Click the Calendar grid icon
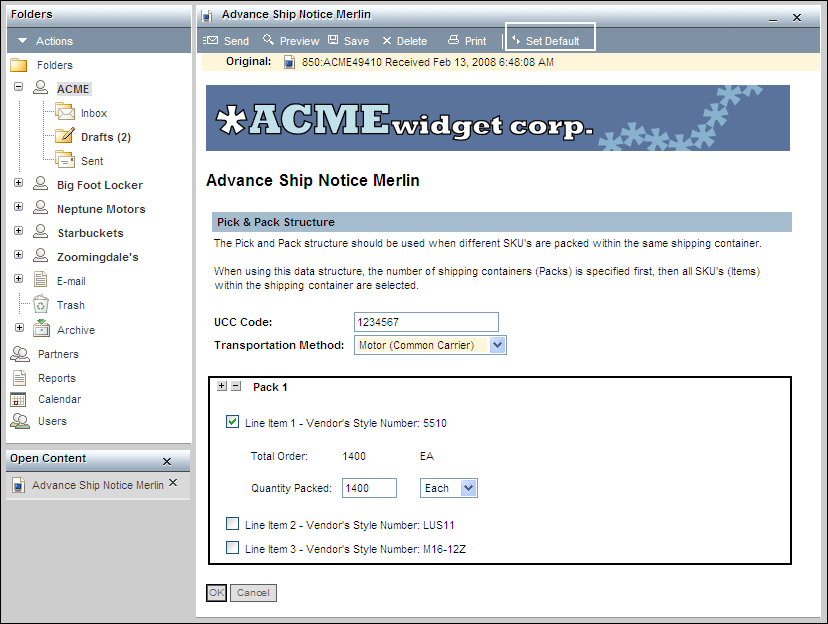This screenshot has height=624, width=828. (18, 400)
